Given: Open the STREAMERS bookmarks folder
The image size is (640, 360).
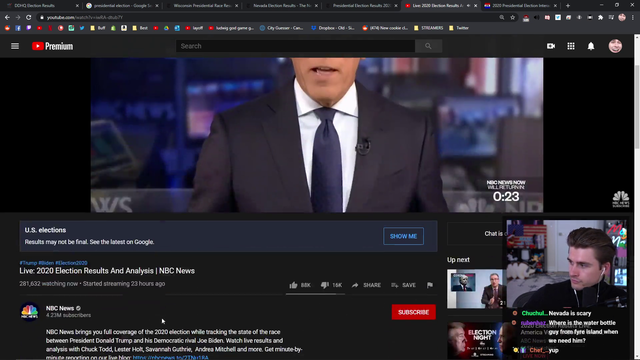Looking at the screenshot, I should coord(428,28).
